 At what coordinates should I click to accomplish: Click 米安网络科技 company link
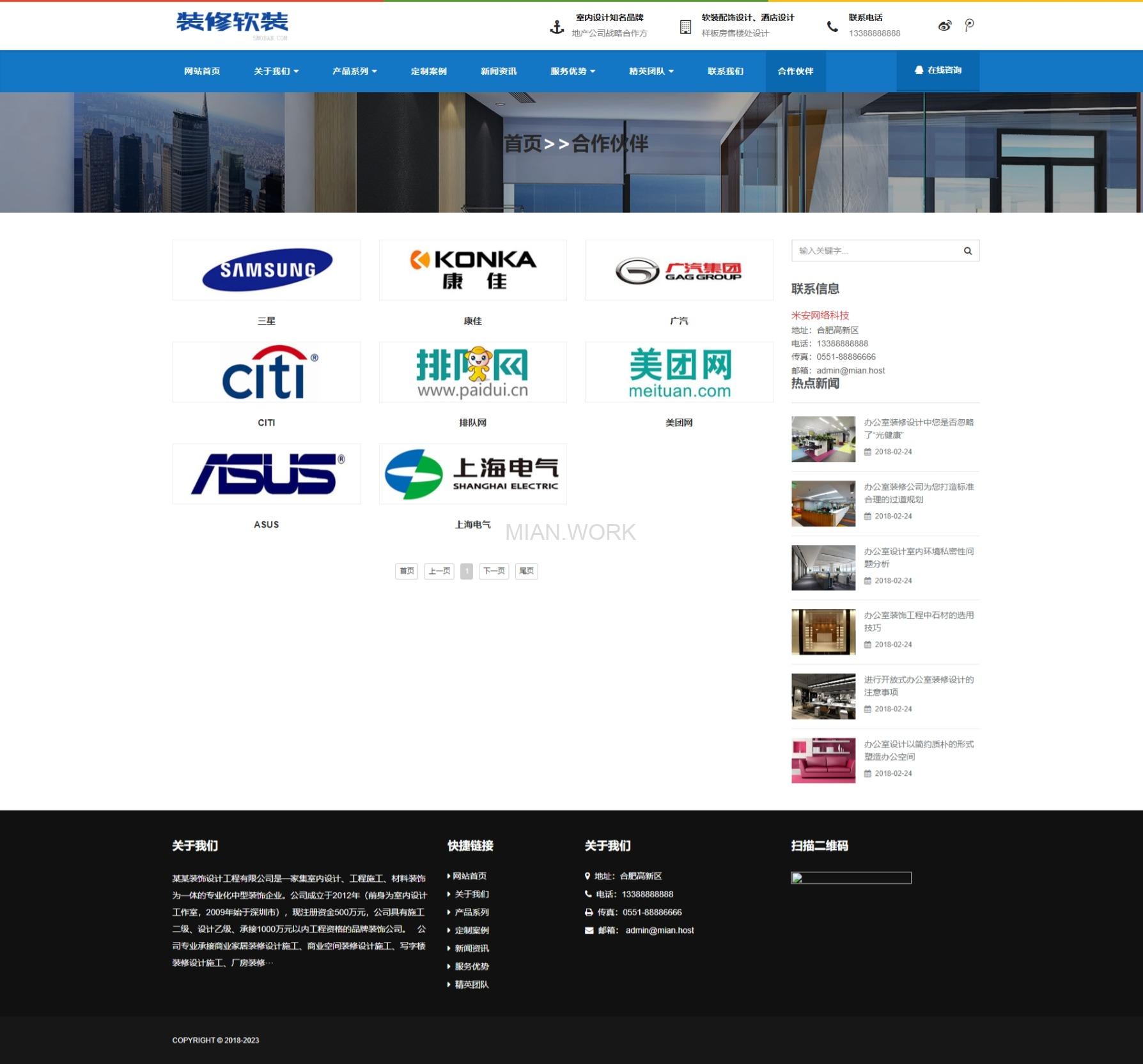click(820, 315)
